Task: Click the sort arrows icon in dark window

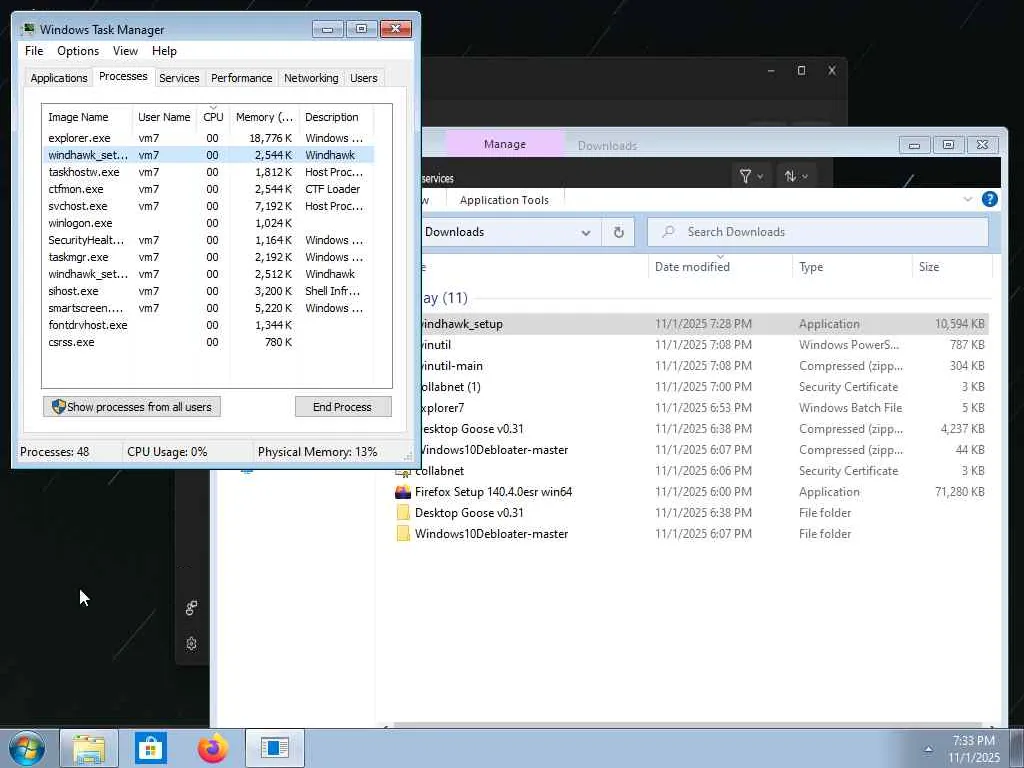Action: 790,176
